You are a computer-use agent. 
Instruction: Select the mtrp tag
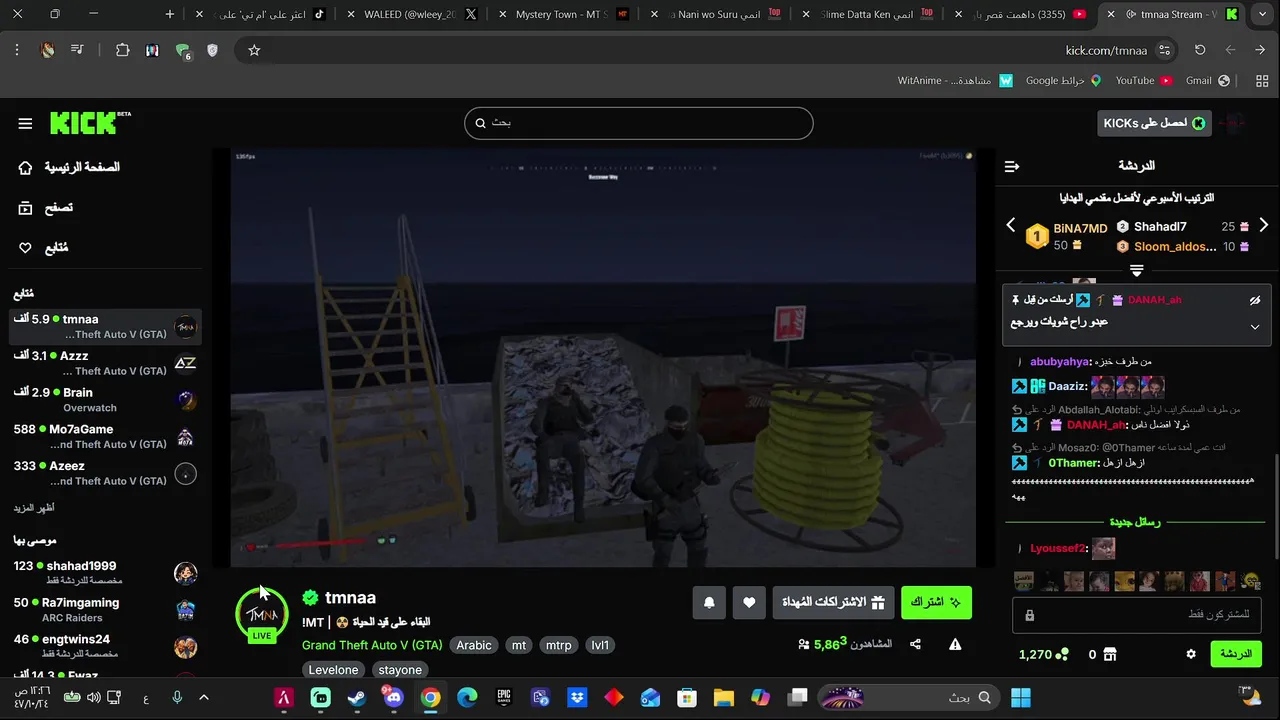coord(559,645)
